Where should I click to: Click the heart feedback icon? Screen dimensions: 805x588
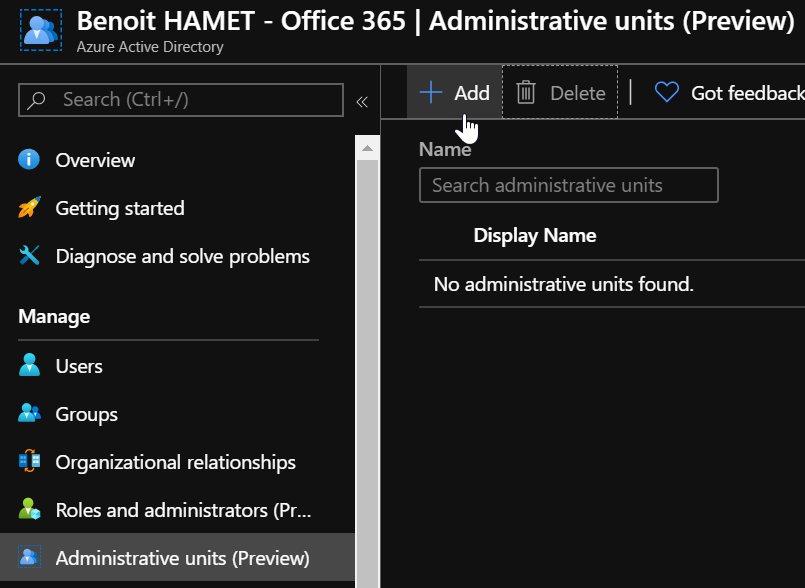coord(666,93)
